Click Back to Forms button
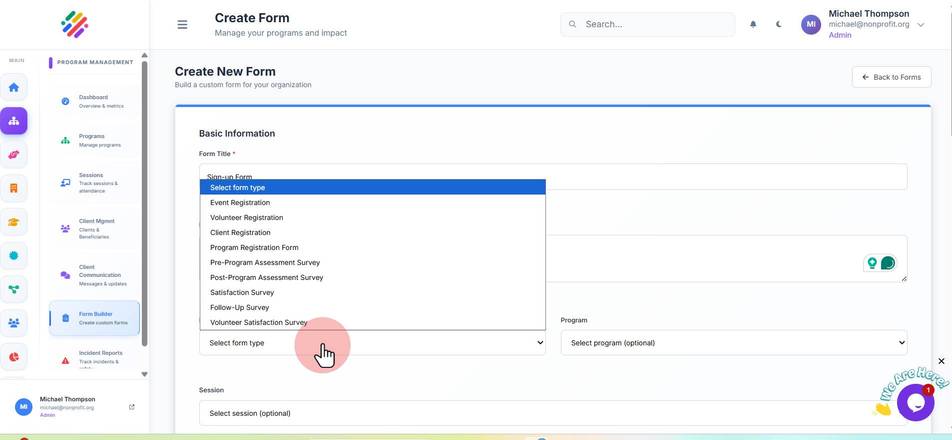 pyautogui.click(x=891, y=77)
